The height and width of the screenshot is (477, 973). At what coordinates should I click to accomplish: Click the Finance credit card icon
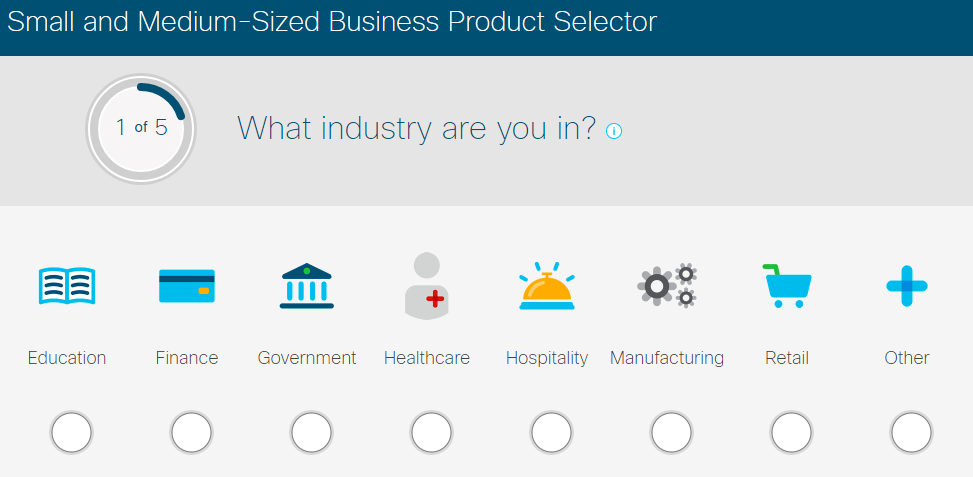point(187,286)
